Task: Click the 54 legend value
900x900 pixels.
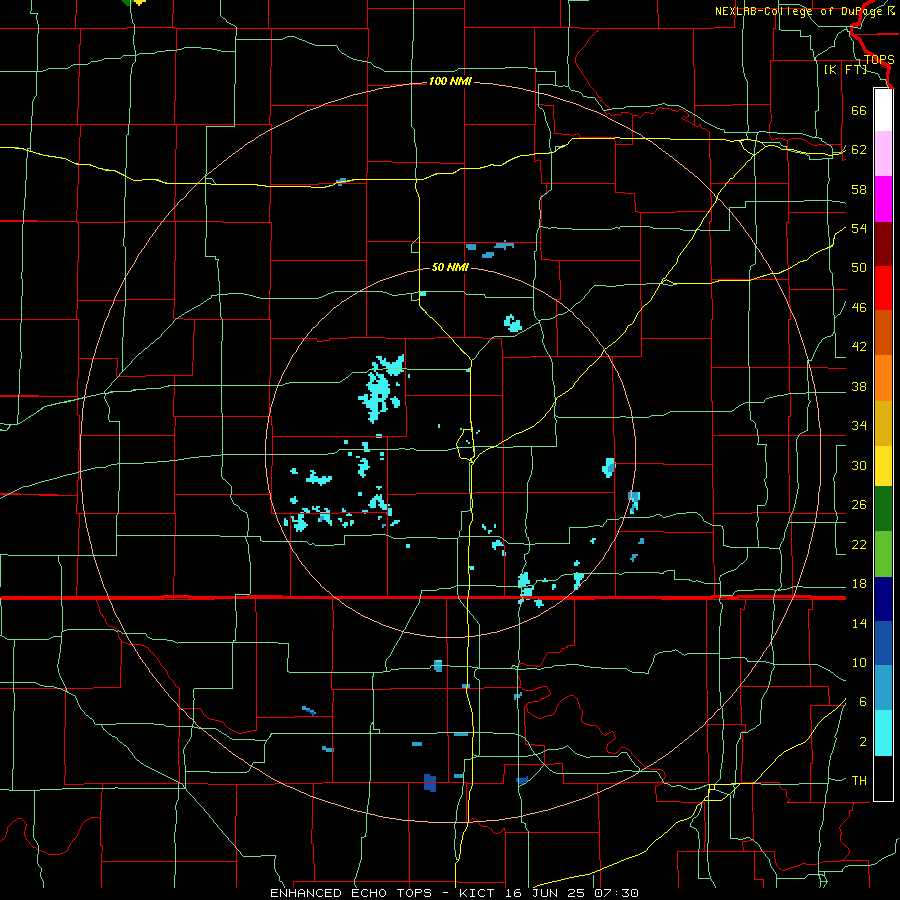Action: point(859,228)
